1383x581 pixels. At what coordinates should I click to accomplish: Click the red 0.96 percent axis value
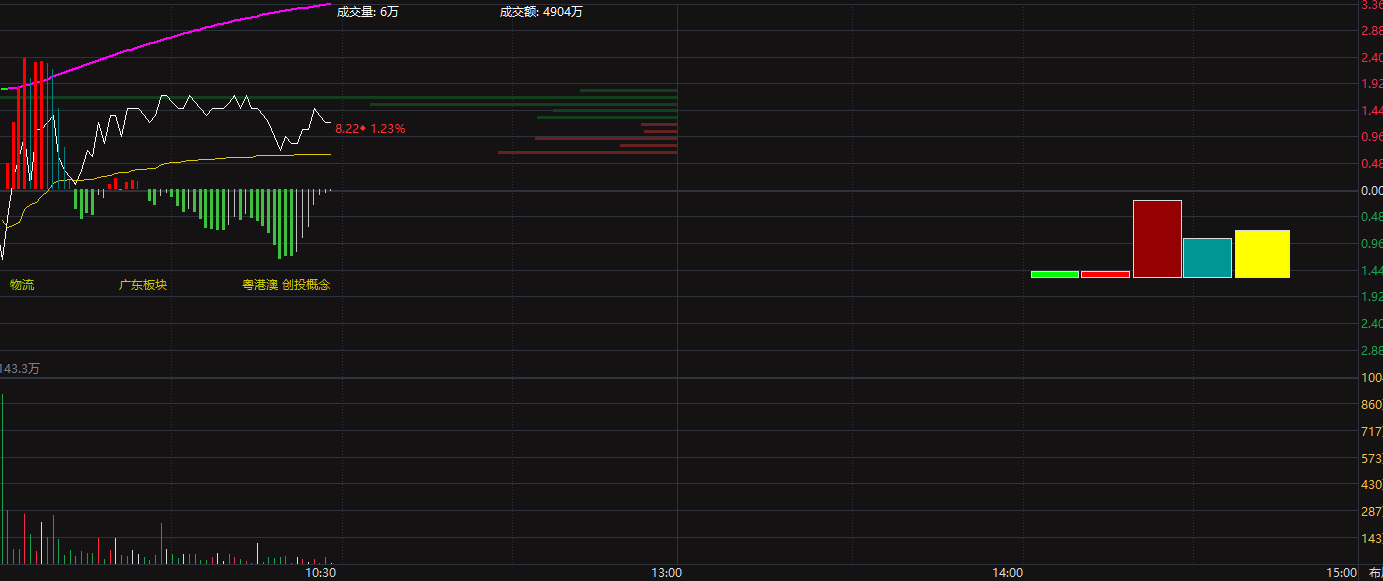tap(1371, 137)
